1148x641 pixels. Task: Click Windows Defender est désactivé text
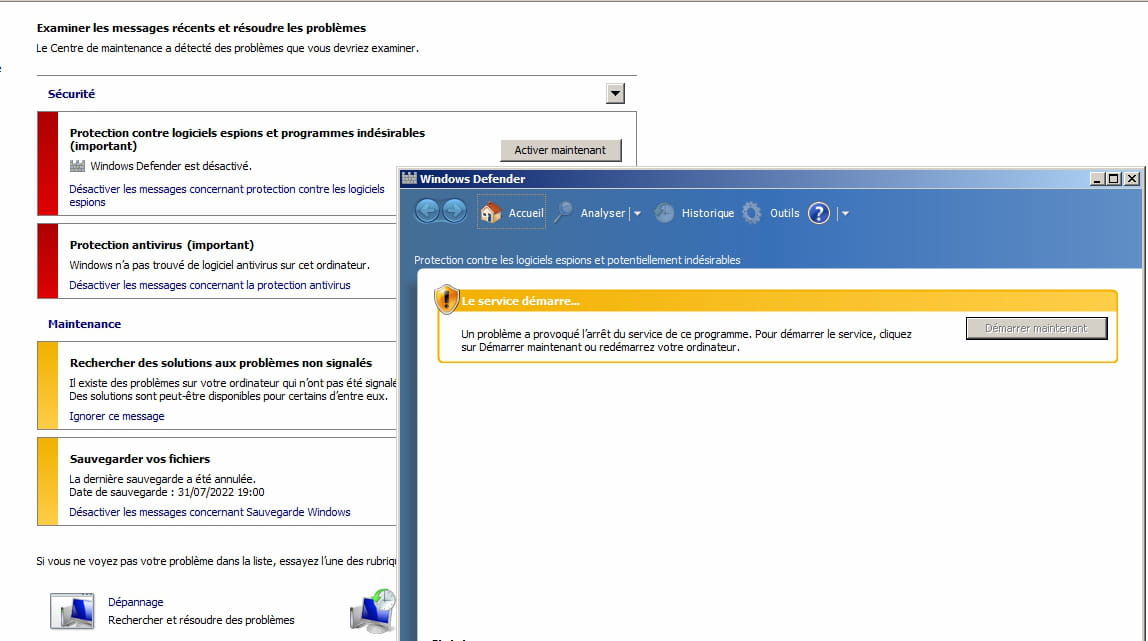click(171, 166)
